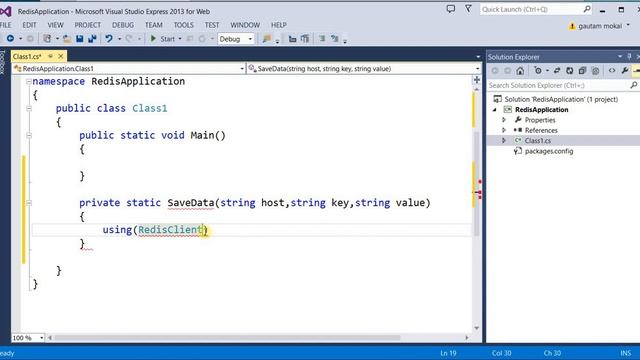This screenshot has height=360, width=640.
Task: Open the Solution Explorer window options dropdown
Action: coord(620,56)
